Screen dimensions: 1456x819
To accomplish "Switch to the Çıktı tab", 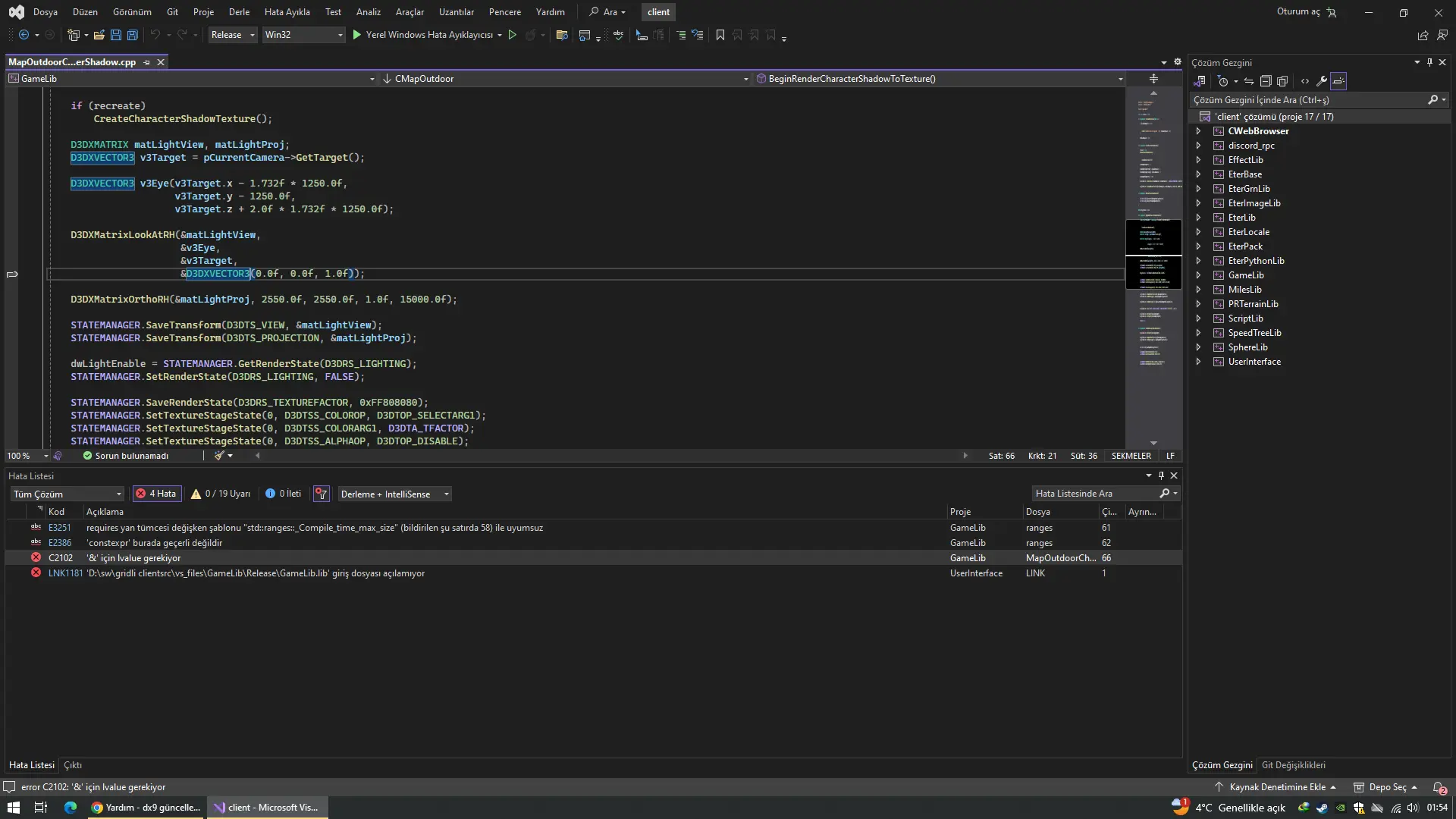I will 73,765.
